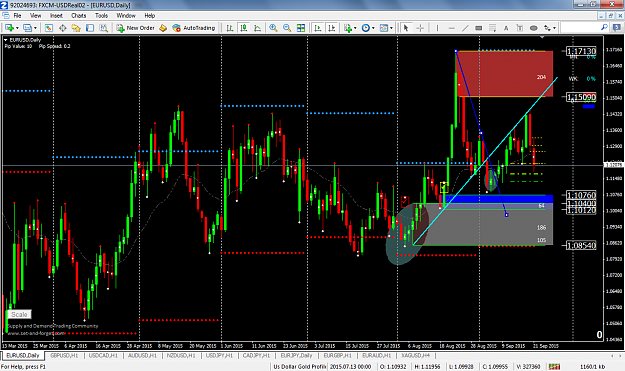625x371 pixels.
Task: Select the Cursor arrow tool
Action: pos(406,28)
